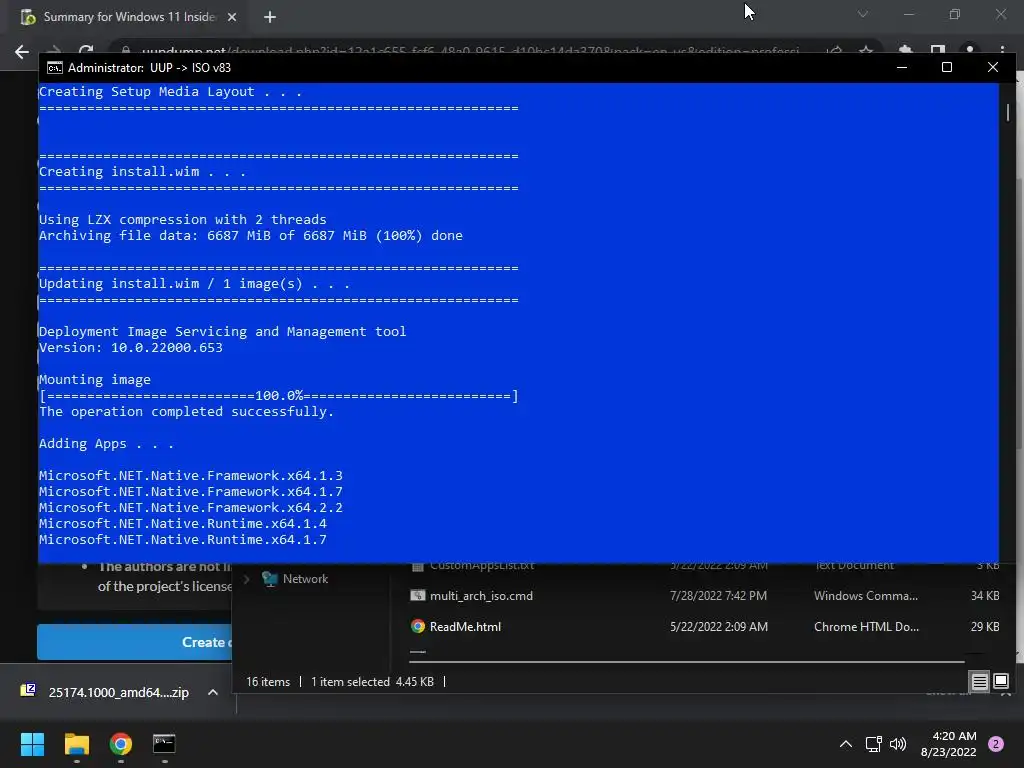
Task: Select Command Prompt icon in taskbar
Action: (x=164, y=744)
